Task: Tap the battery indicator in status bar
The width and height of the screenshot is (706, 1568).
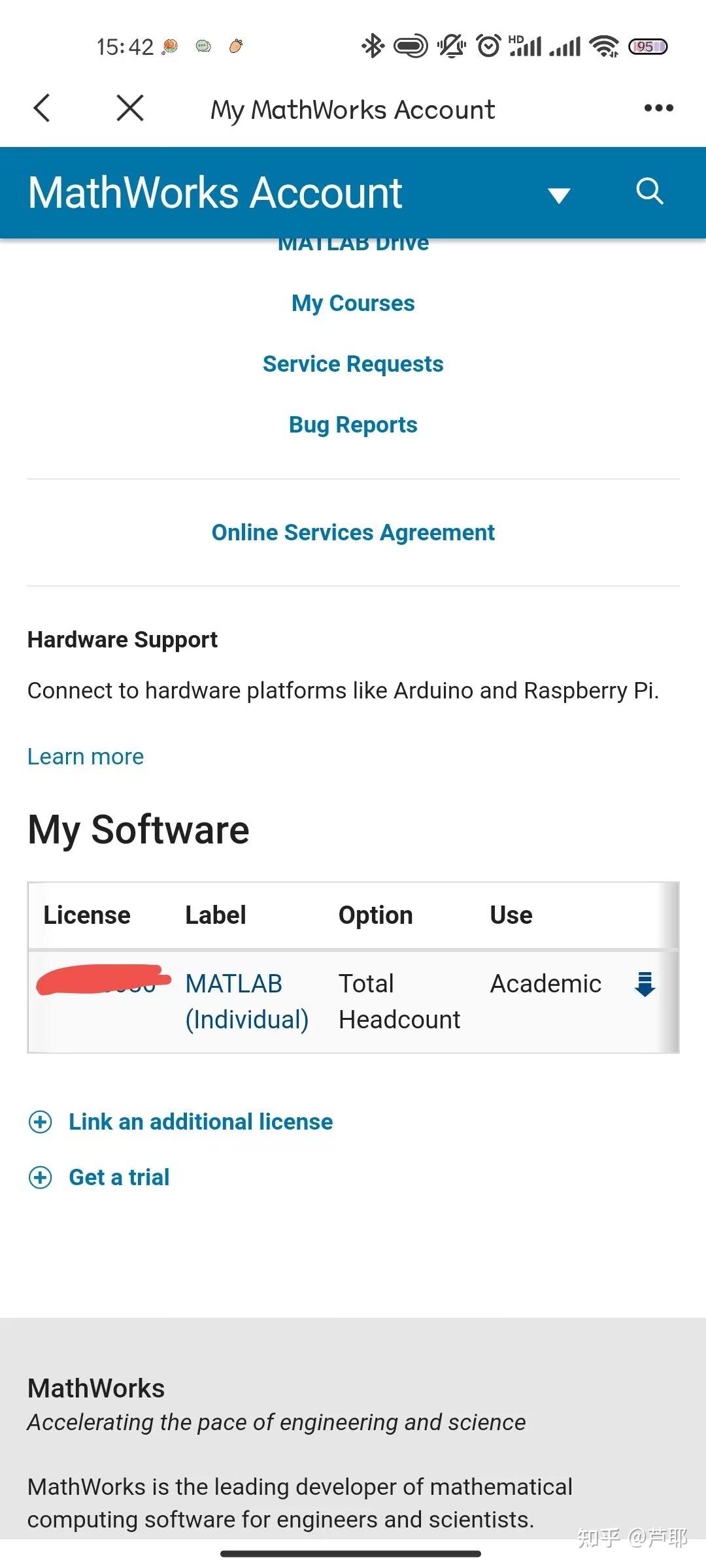Action: tap(648, 46)
